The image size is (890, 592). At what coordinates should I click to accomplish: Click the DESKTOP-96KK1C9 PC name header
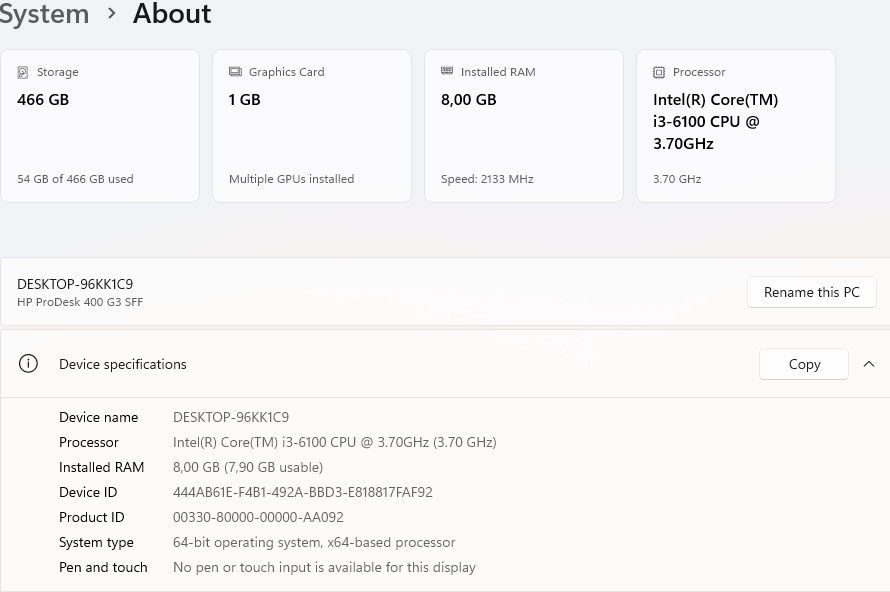tap(75, 284)
